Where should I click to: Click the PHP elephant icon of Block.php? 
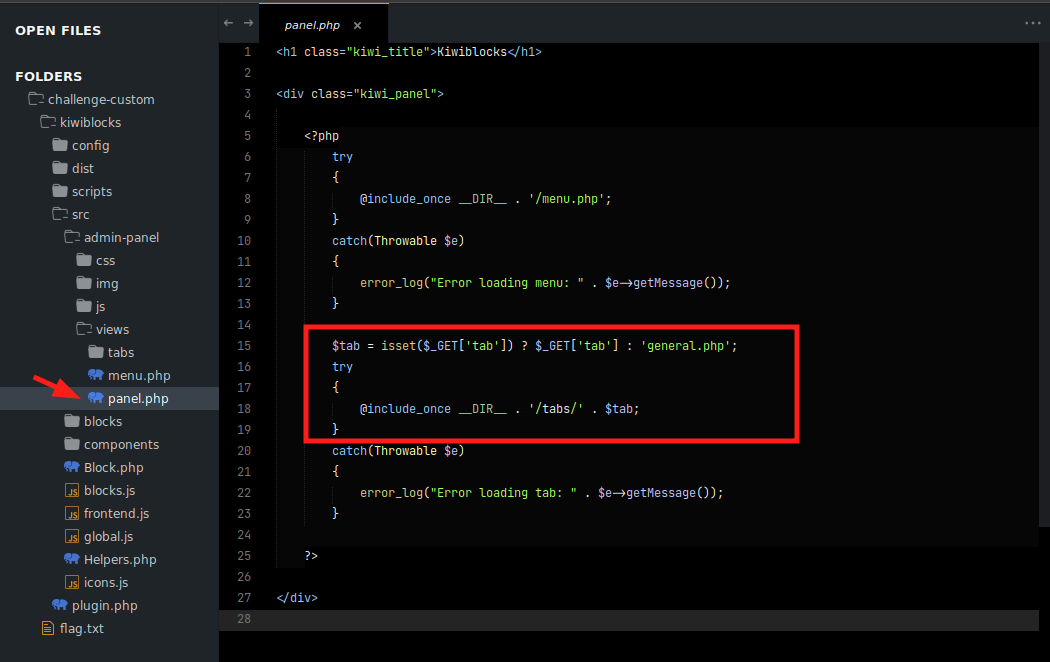72,467
